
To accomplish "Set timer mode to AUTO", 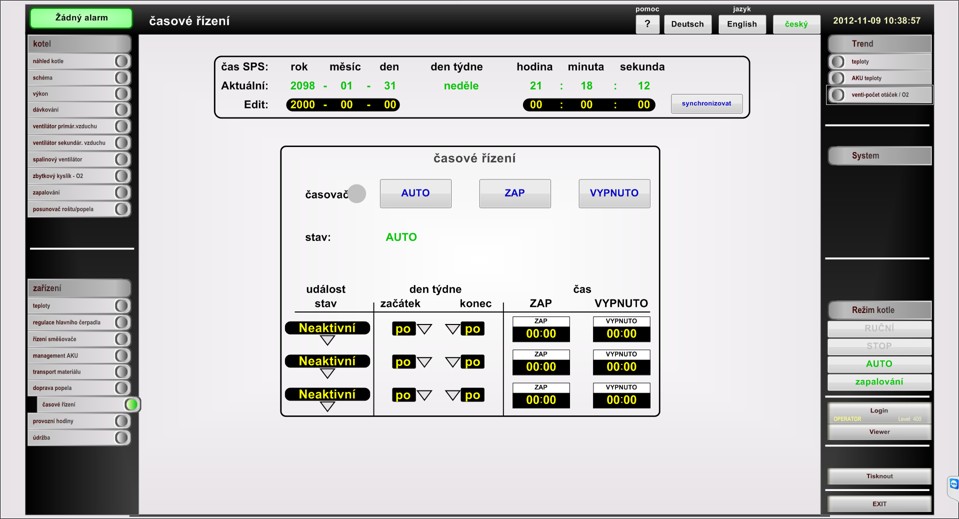I will [x=415, y=193].
